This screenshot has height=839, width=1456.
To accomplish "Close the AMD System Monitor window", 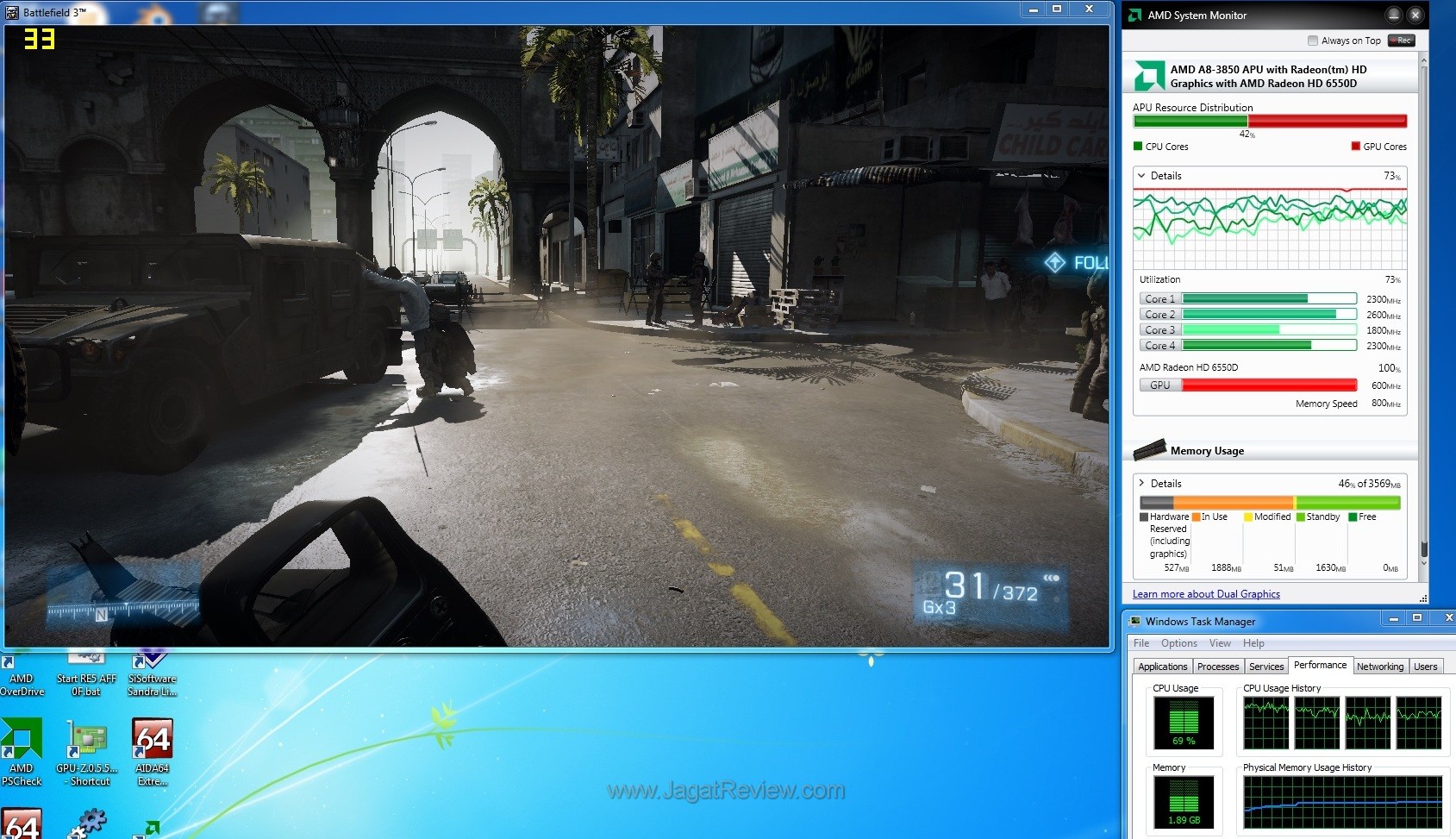I will [1415, 15].
